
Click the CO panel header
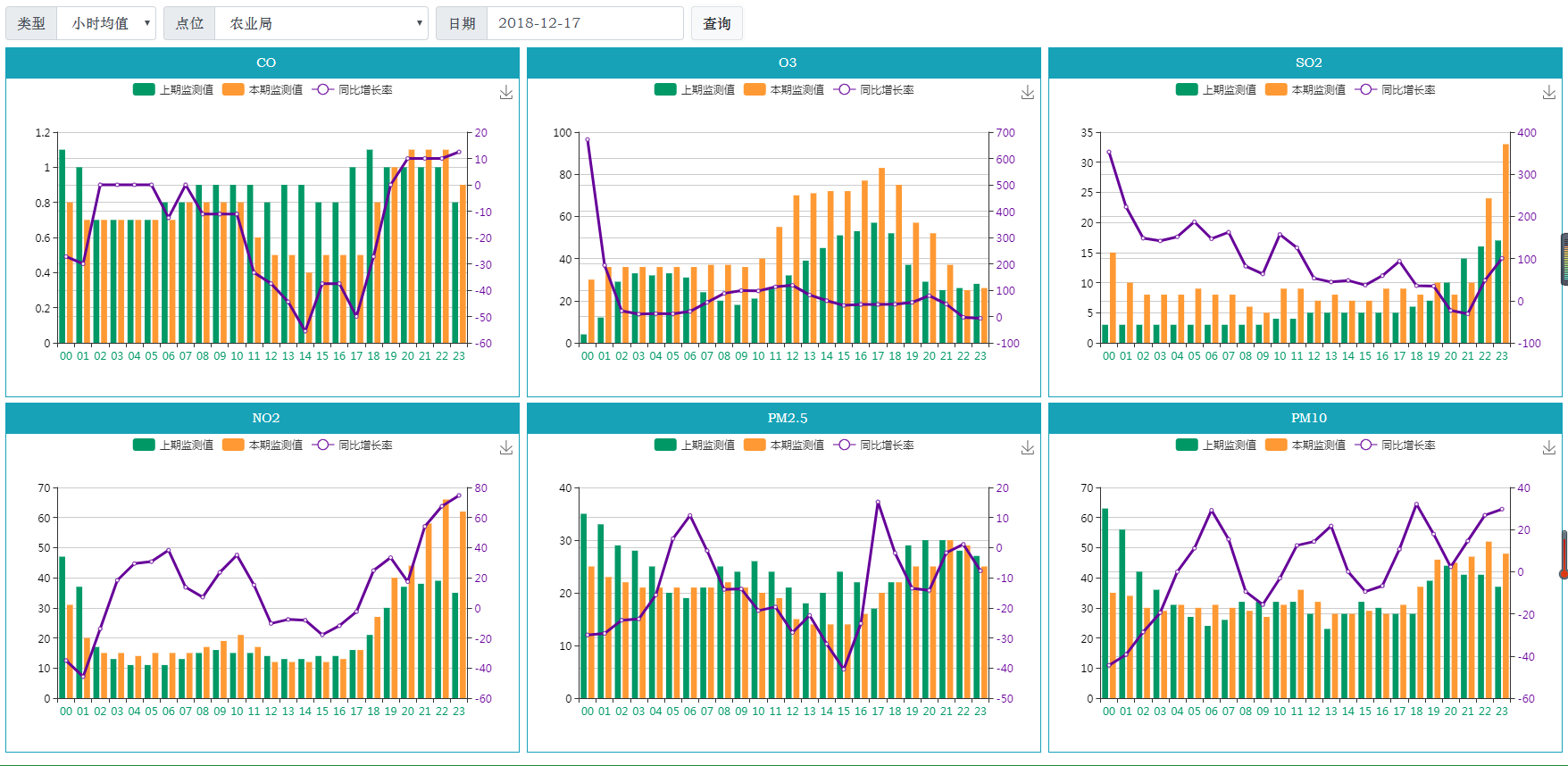(263, 62)
